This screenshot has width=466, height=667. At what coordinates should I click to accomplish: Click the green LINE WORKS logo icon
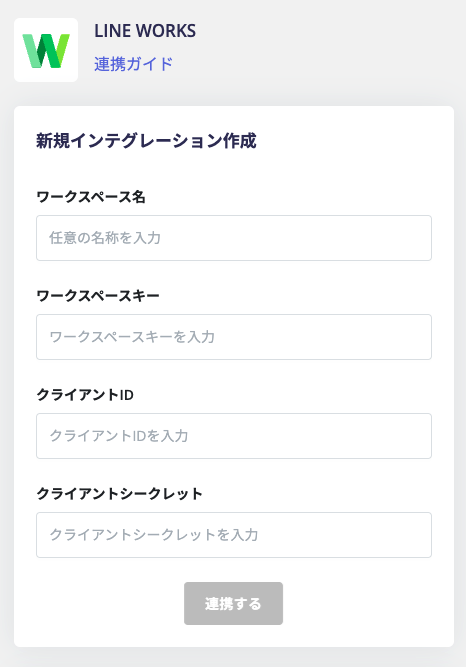click(x=46, y=50)
